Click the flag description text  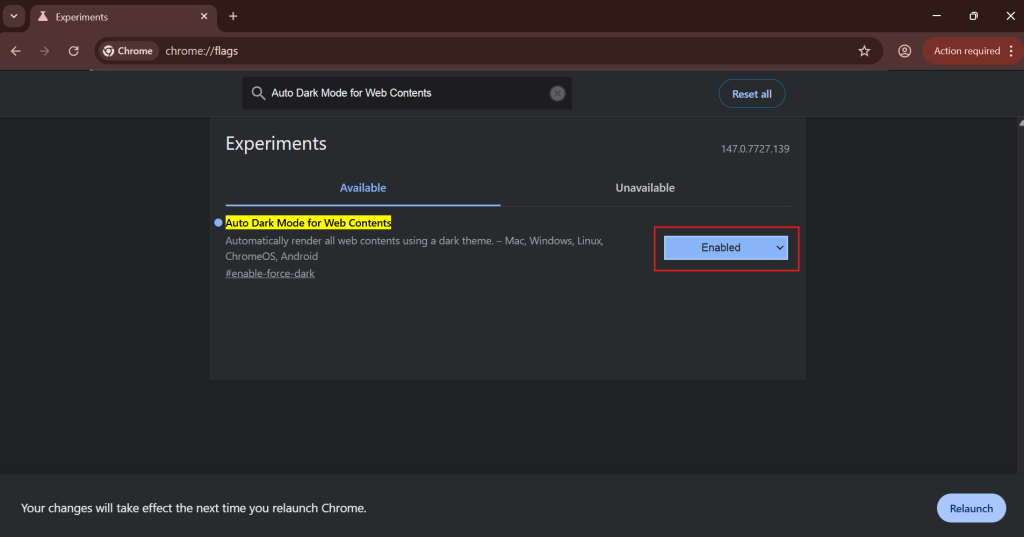click(415, 248)
